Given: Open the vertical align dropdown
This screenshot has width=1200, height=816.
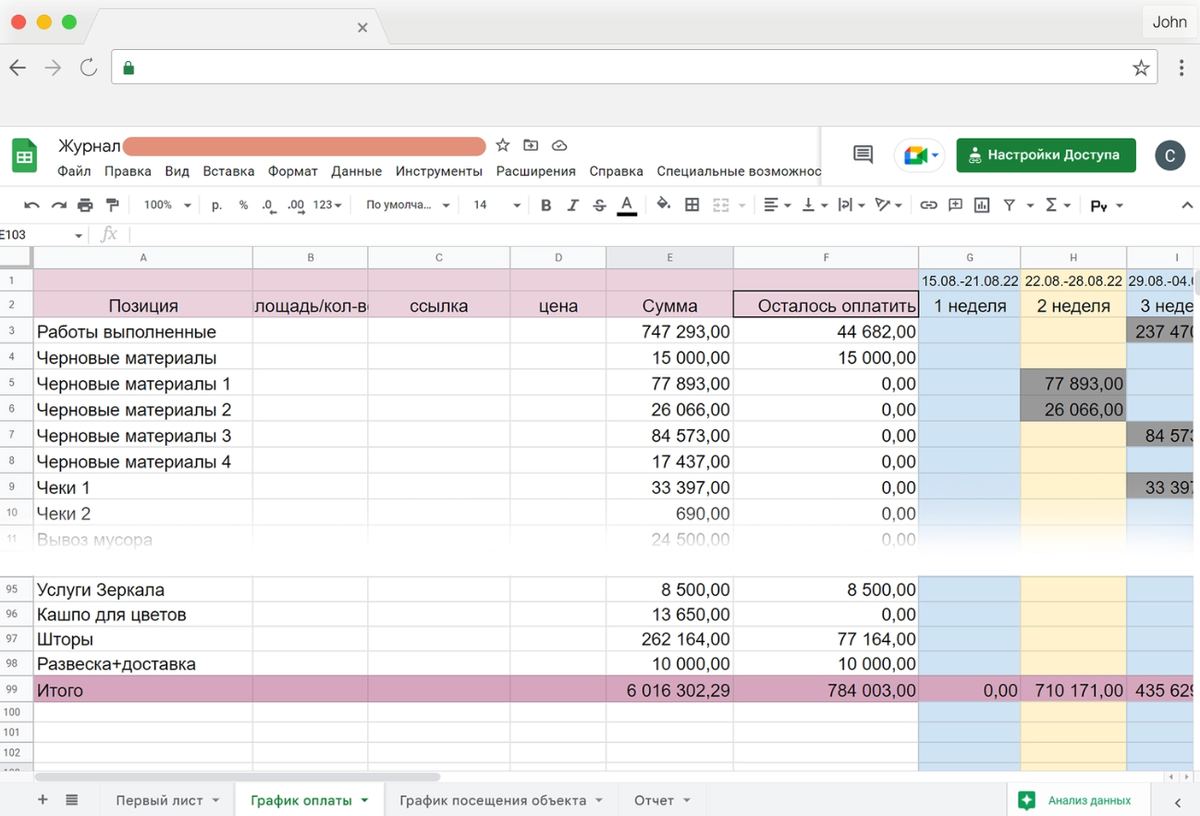Looking at the screenshot, I should tap(815, 205).
